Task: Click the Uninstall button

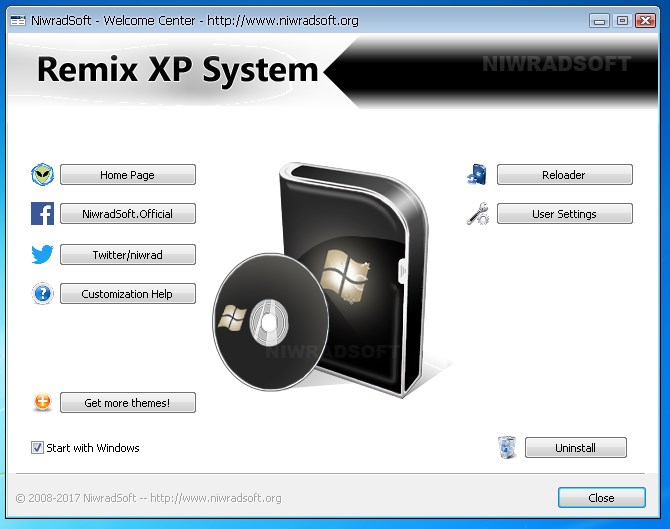Action: [576, 447]
